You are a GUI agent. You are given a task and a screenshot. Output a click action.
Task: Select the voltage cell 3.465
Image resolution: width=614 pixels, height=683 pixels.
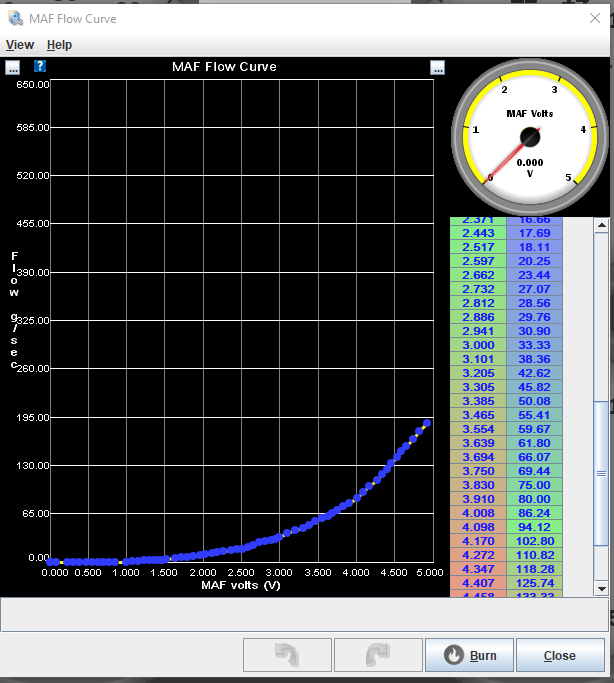coord(478,415)
